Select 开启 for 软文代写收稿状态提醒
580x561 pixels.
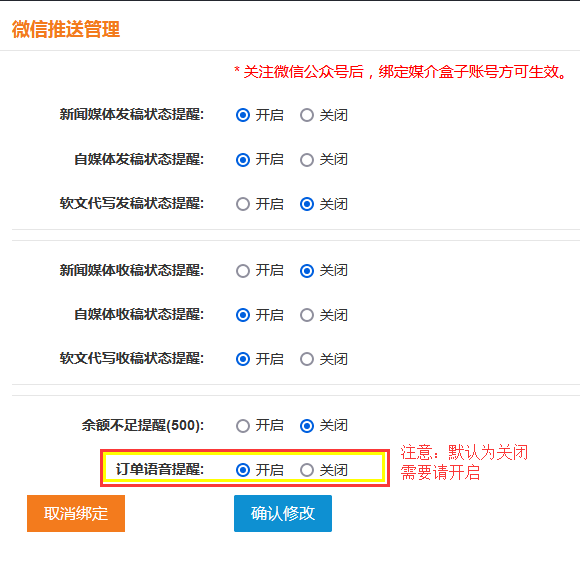[243, 359]
